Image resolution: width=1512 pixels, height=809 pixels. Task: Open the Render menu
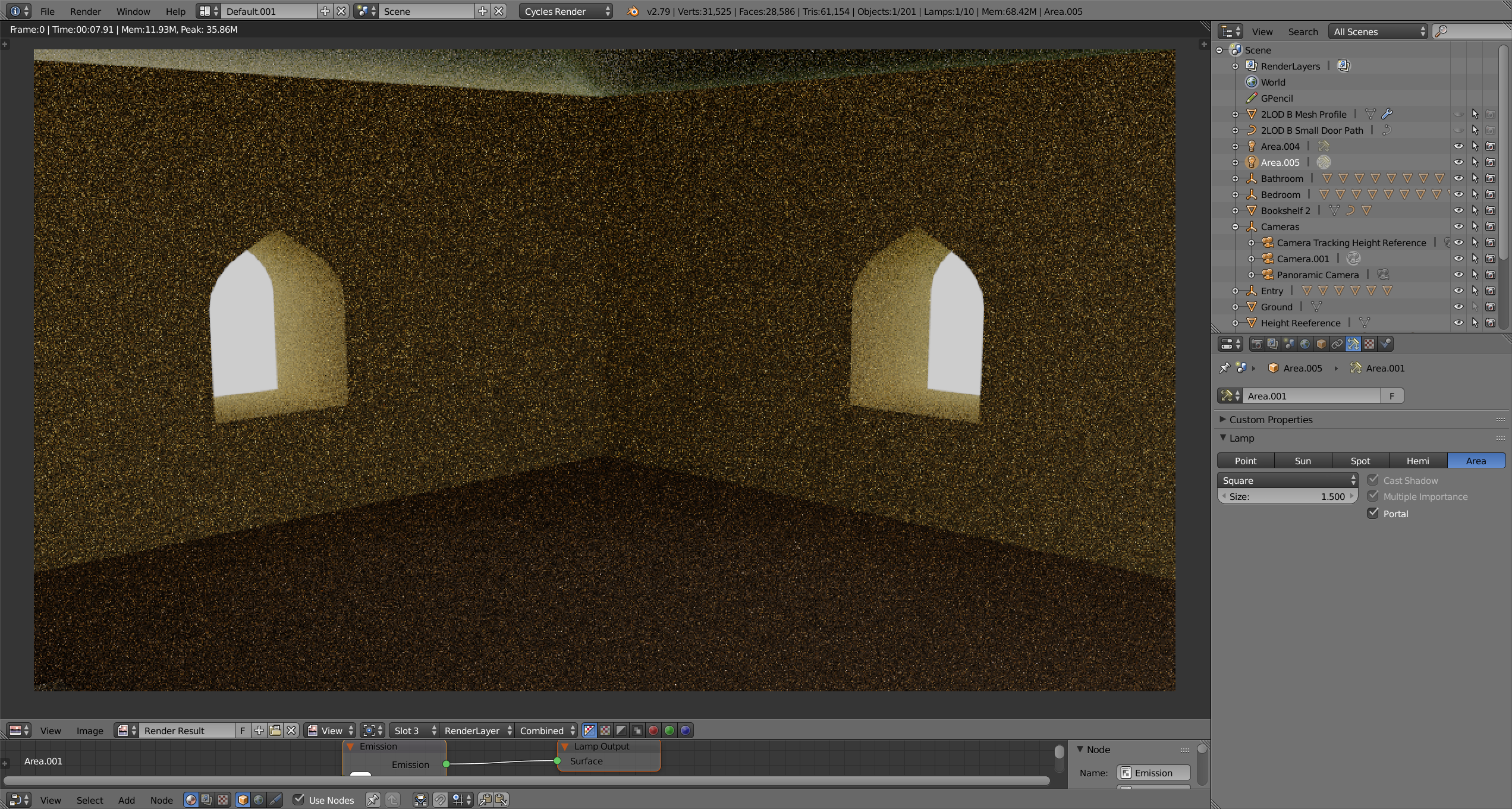tap(85, 11)
